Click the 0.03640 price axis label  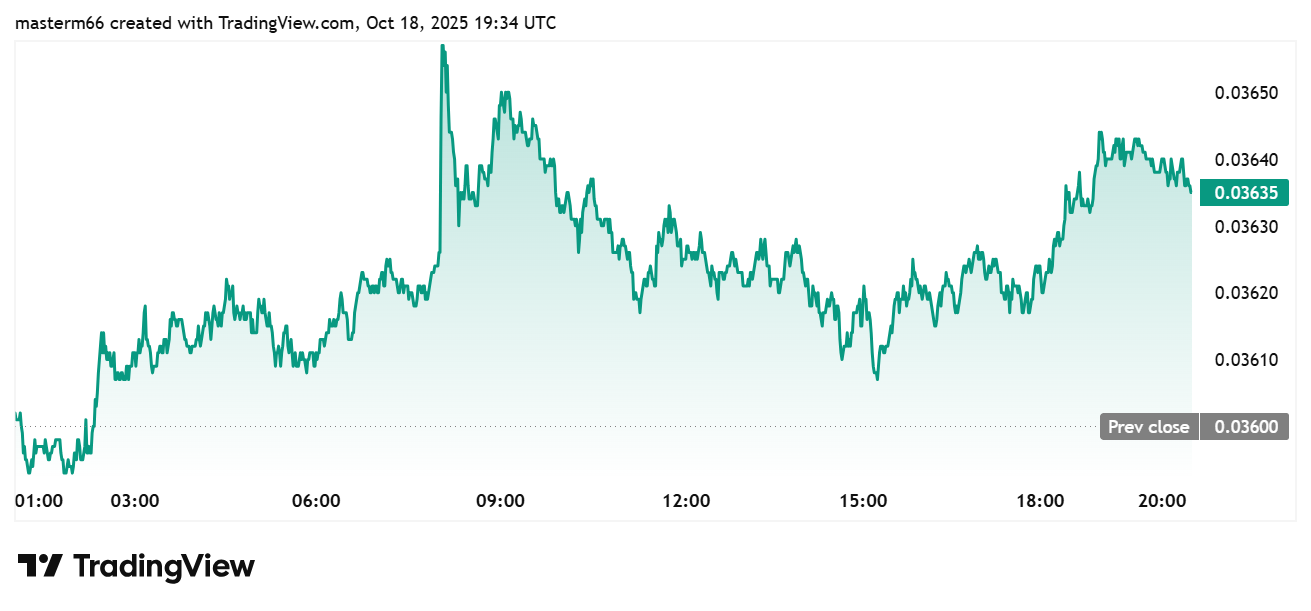click(1246, 160)
